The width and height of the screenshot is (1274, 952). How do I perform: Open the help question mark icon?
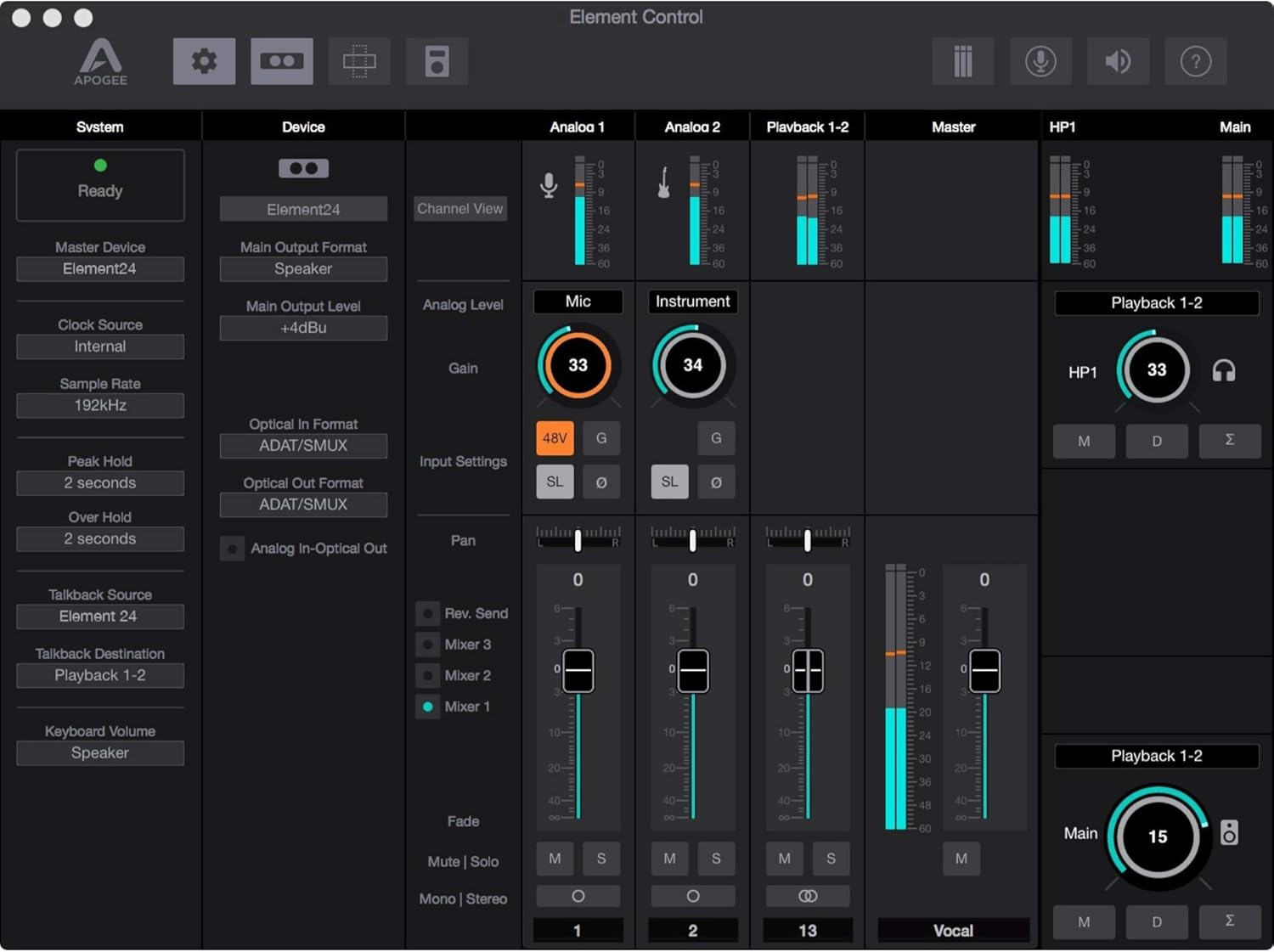pos(1195,61)
